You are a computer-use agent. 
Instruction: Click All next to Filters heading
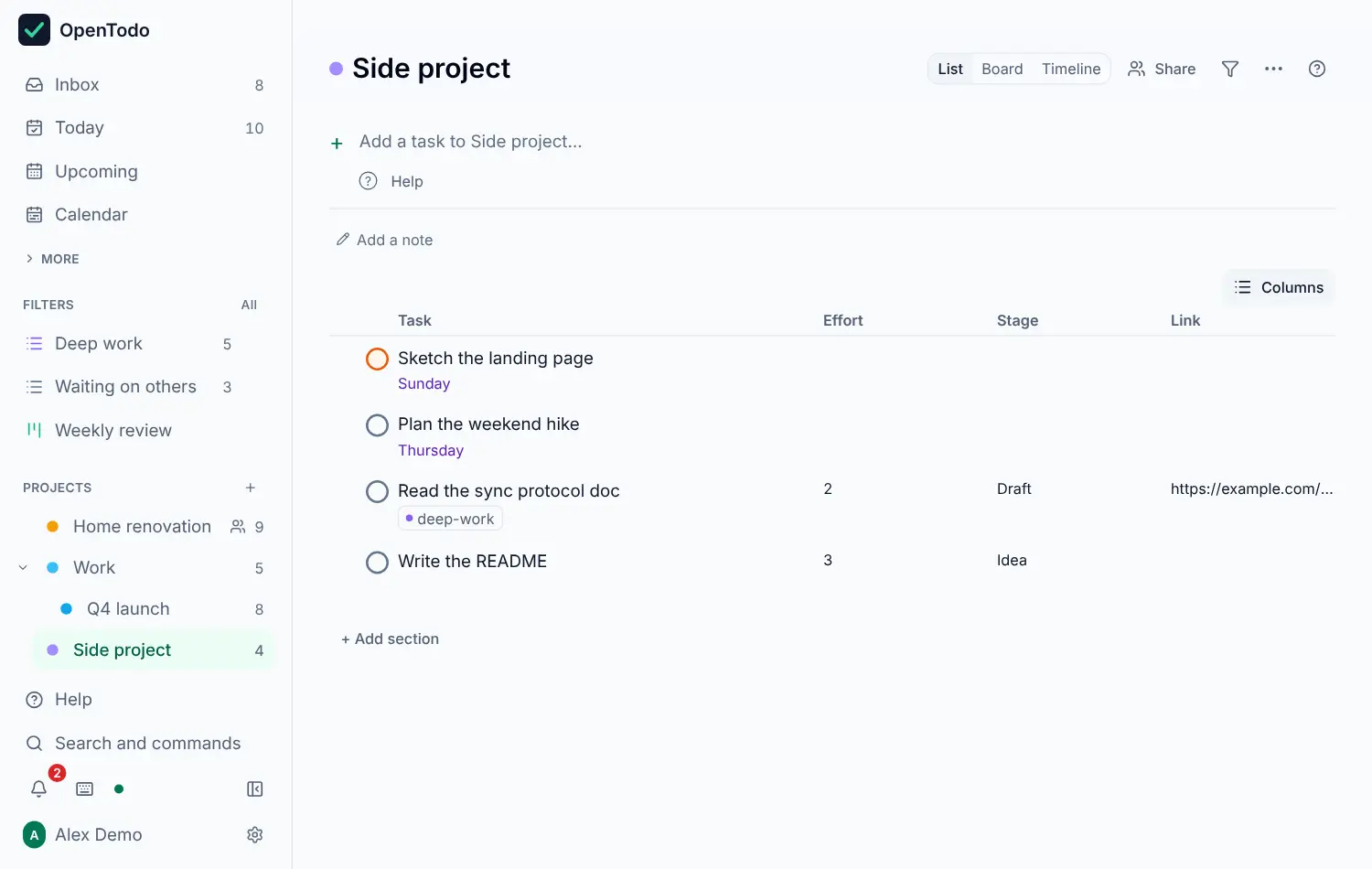(x=249, y=305)
